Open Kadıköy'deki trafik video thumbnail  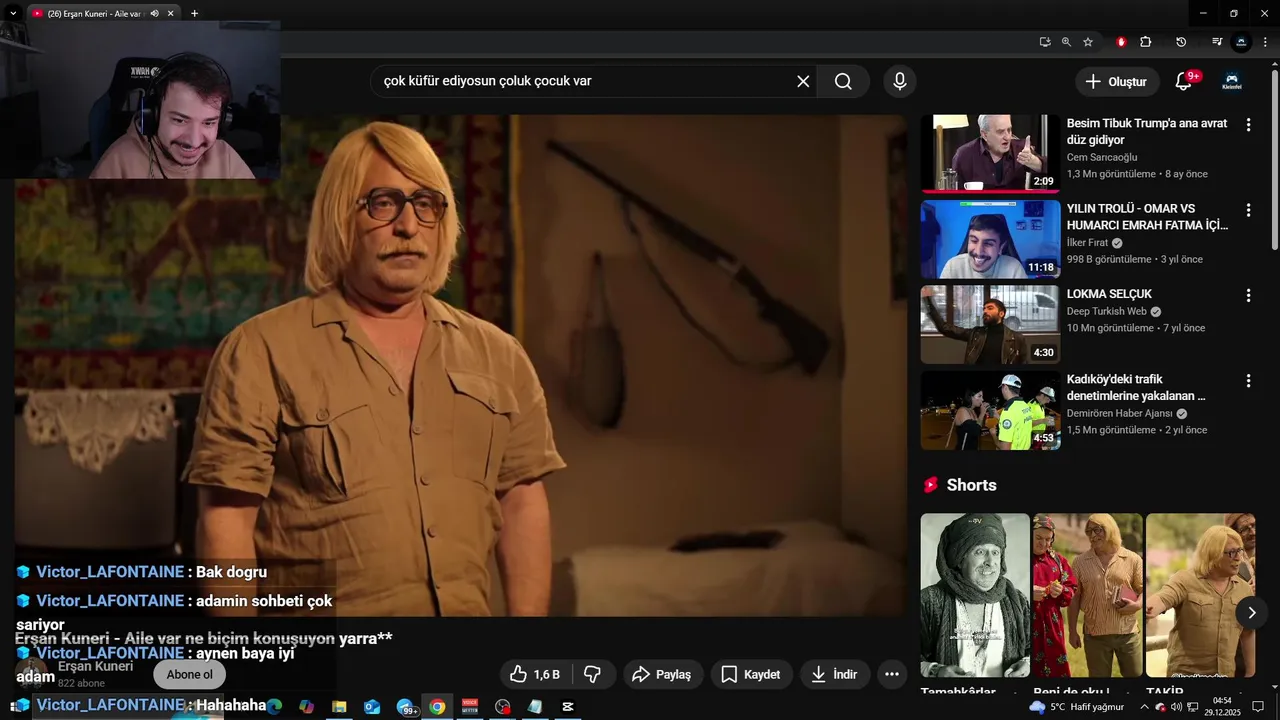[990, 410]
